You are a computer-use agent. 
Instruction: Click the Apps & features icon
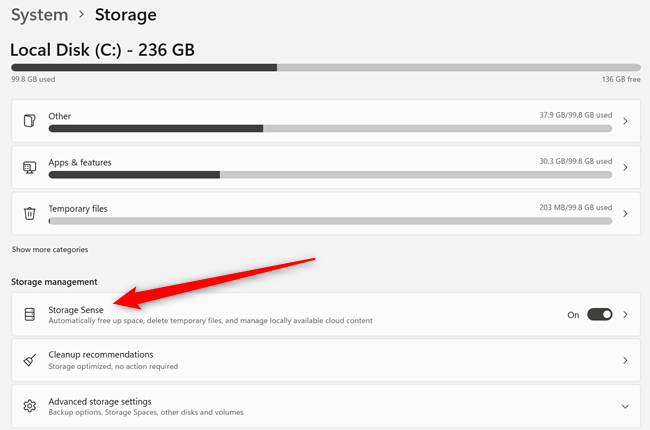[30, 167]
